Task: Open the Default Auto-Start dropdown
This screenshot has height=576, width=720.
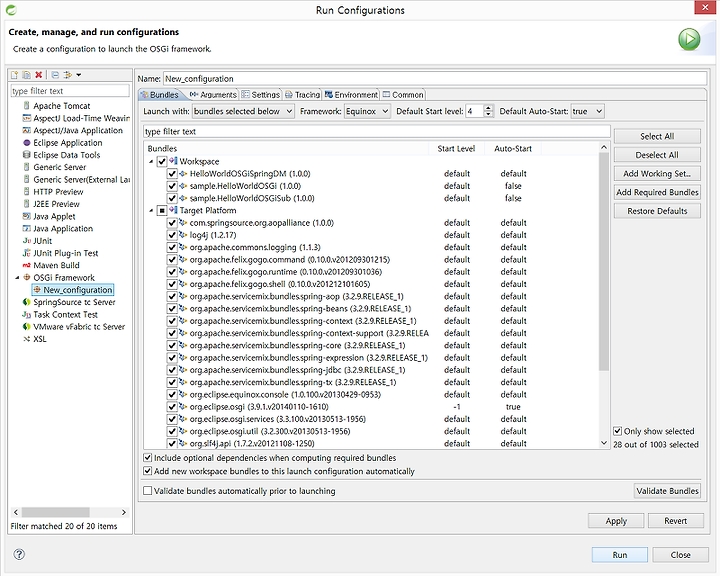Action: click(x=587, y=111)
